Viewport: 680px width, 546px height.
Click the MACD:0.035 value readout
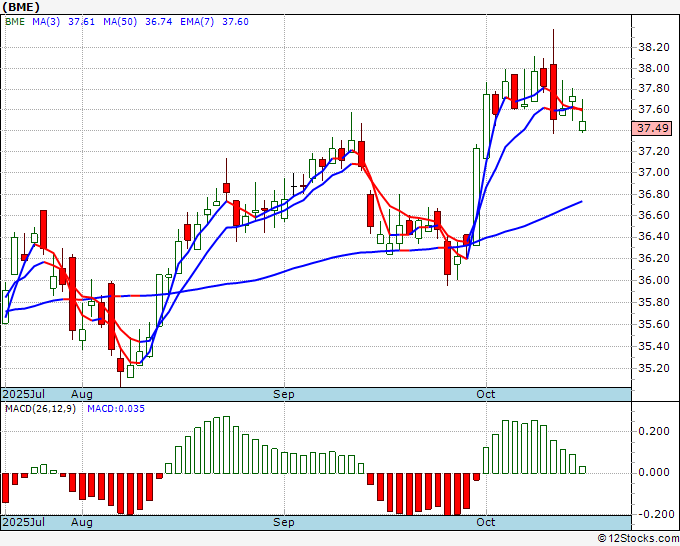pyautogui.click(x=116, y=409)
